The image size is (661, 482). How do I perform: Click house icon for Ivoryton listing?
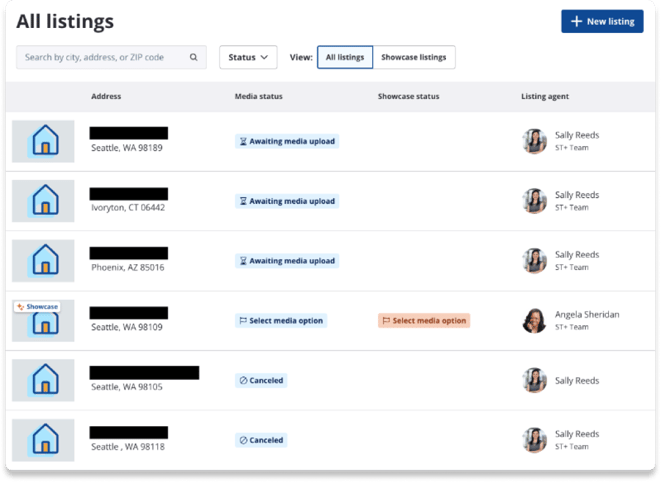click(x=43, y=201)
